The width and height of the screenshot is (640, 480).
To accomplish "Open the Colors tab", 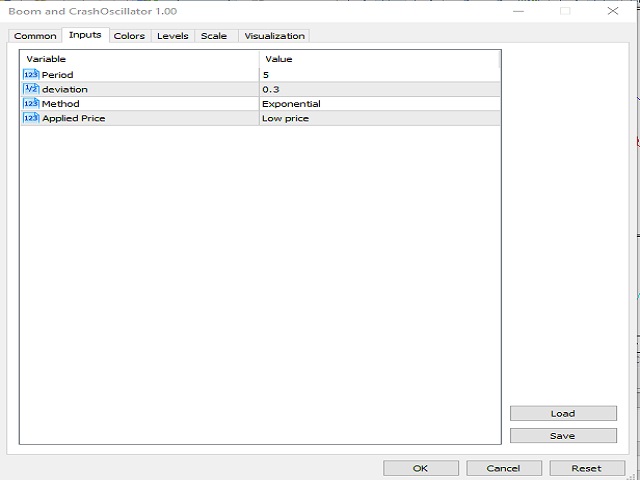I will (129, 36).
